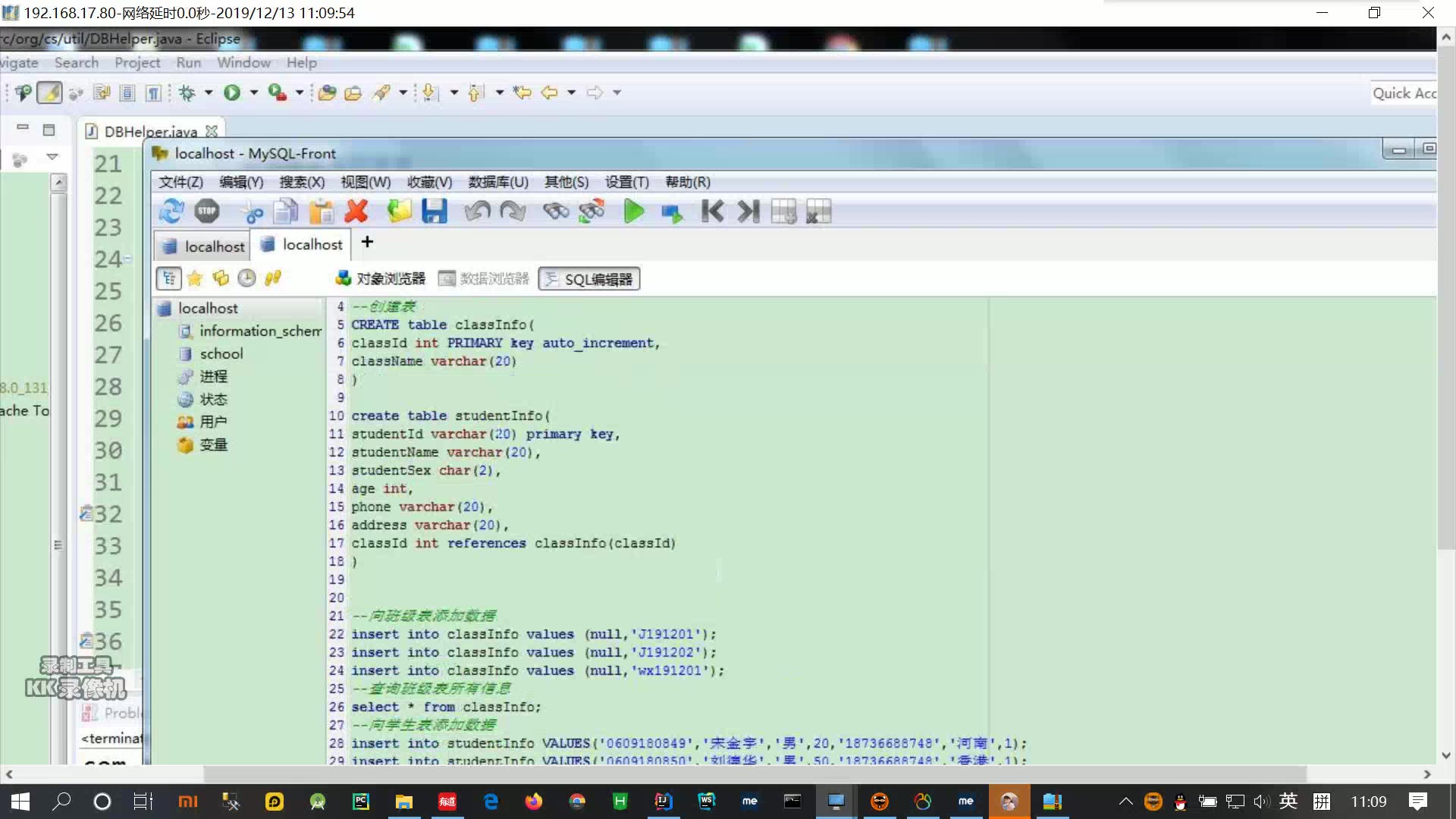Click line 26 select * from classInfo
1456x819 pixels.
pyautogui.click(x=446, y=707)
